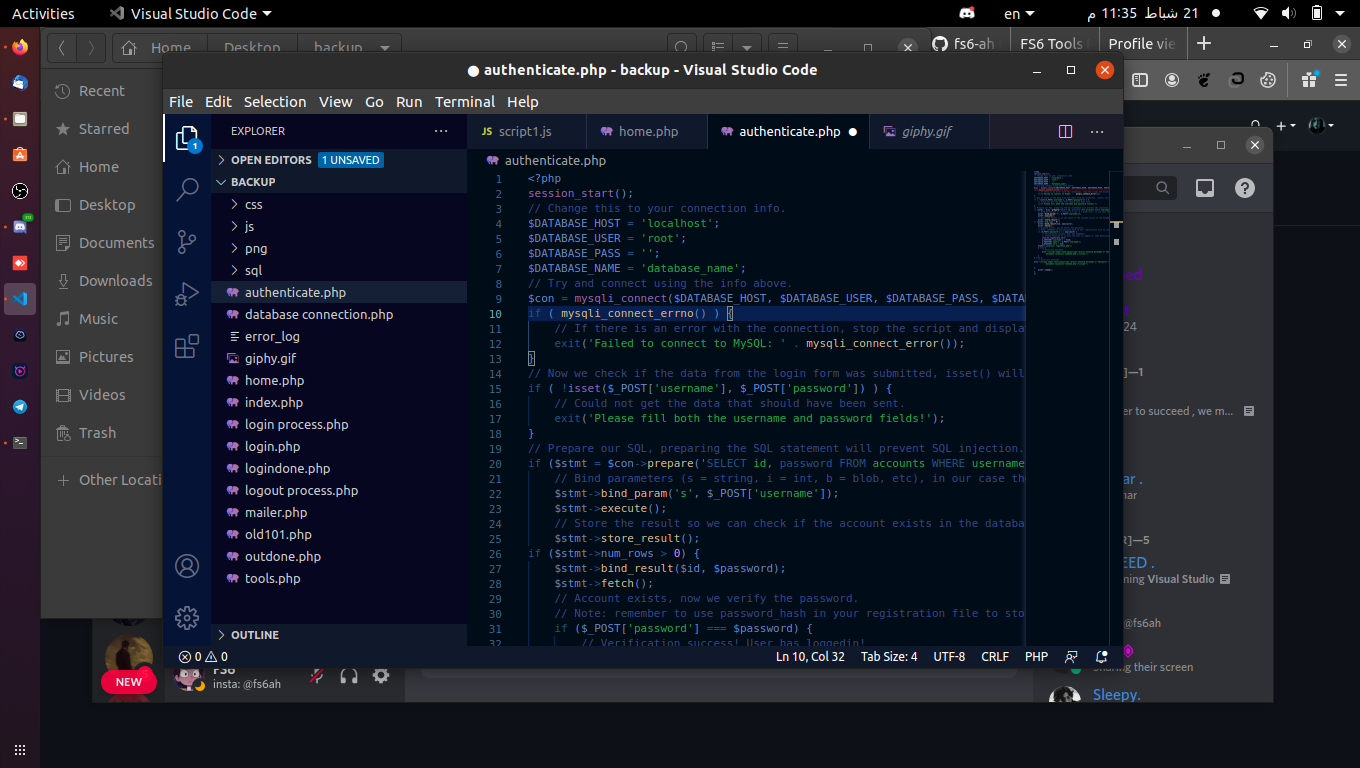Image resolution: width=1360 pixels, height=768 pixels.
Task: Expand Open Editors section
Action: coord(339,160)
